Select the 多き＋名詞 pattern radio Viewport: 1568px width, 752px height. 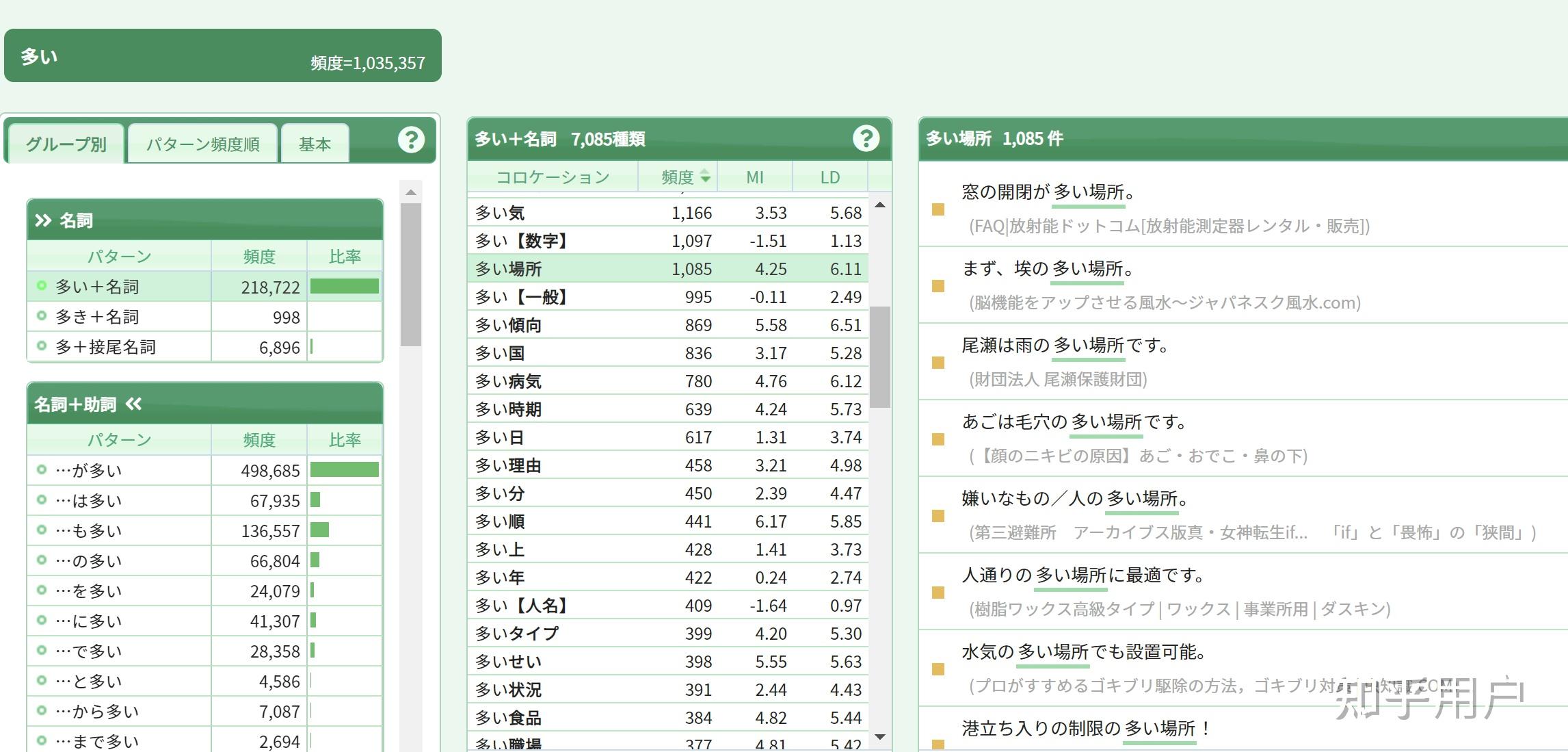pos(42,315)
